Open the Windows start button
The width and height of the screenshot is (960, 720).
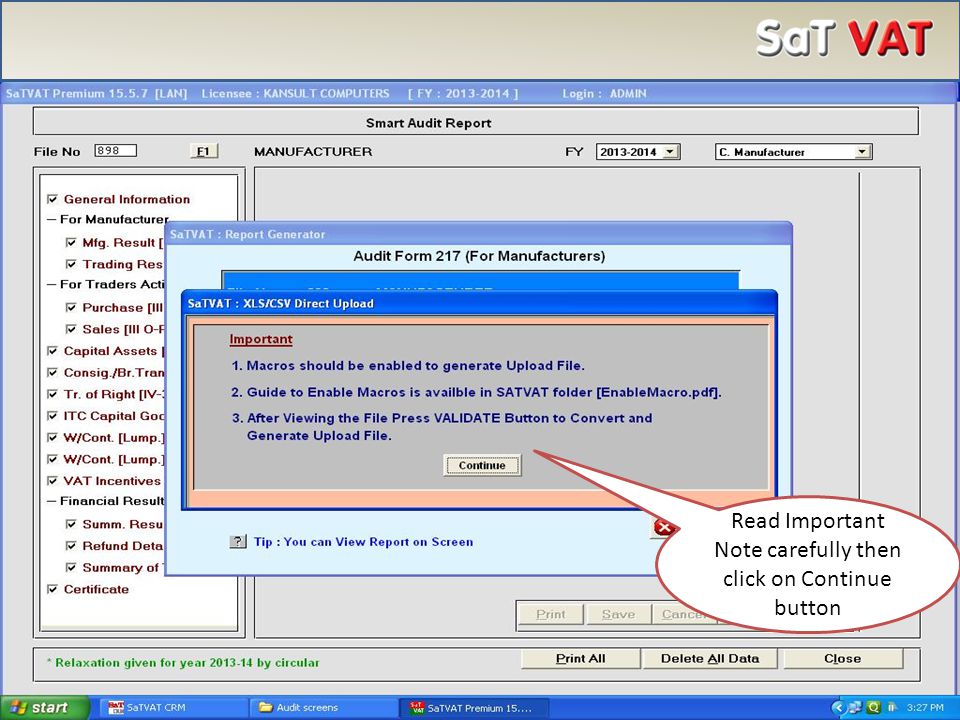pyautogui.click(x=44, y=708)
